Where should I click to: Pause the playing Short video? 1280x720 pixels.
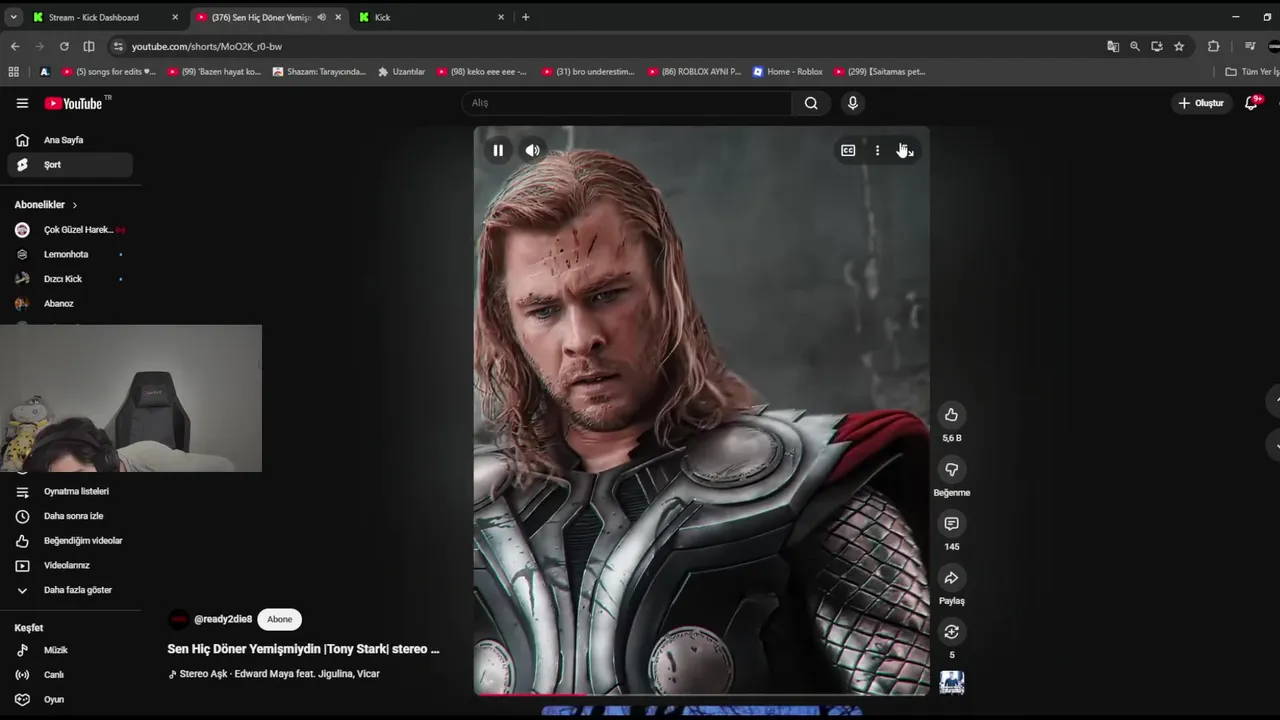tap(498, 150)
